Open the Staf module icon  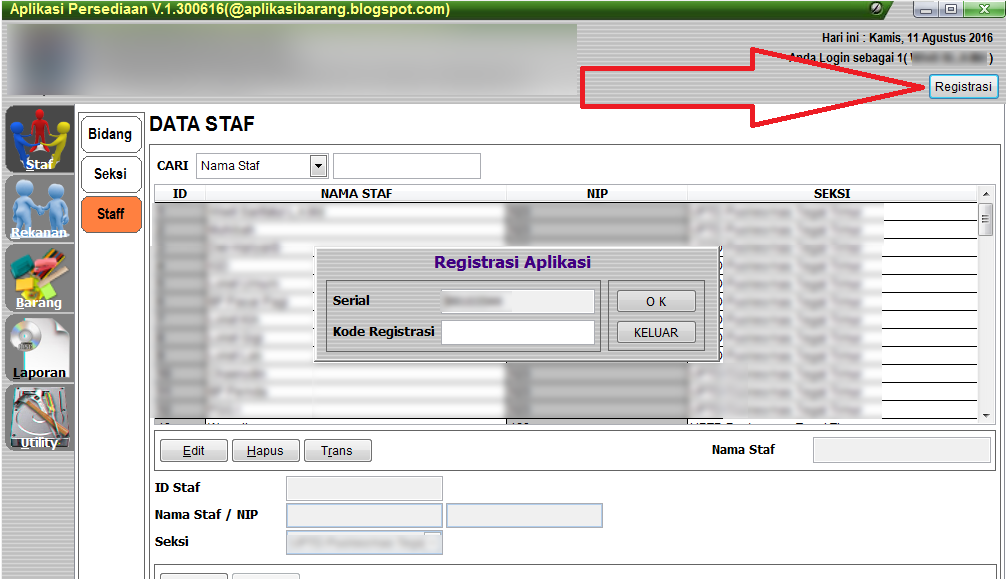coord(39,140)
